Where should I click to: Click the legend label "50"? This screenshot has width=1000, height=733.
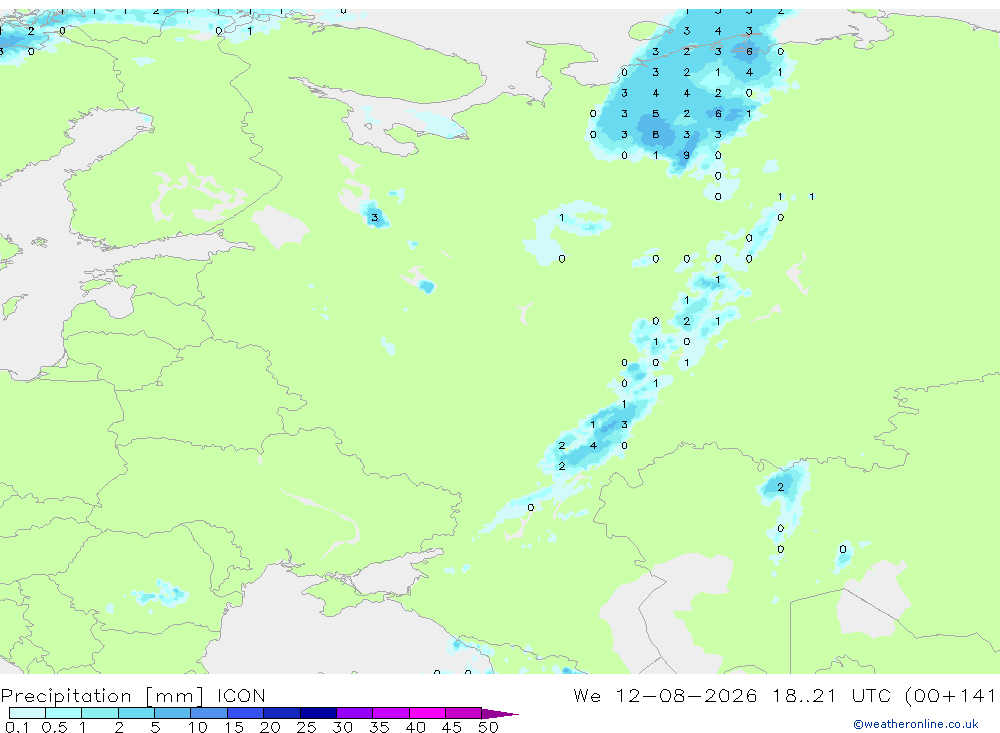(x=488, y=727)
